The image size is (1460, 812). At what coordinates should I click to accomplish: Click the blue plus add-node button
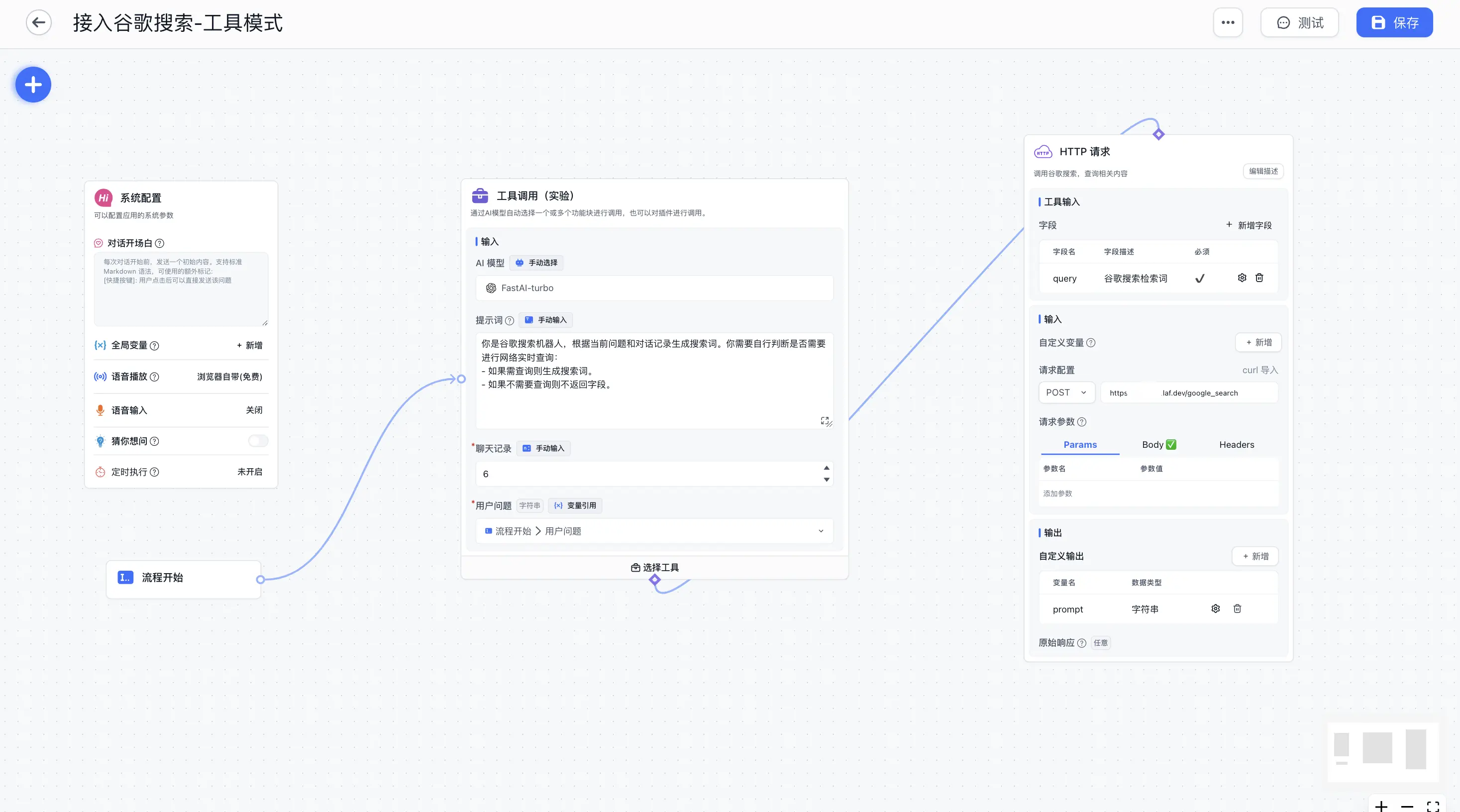coord(33,85)
